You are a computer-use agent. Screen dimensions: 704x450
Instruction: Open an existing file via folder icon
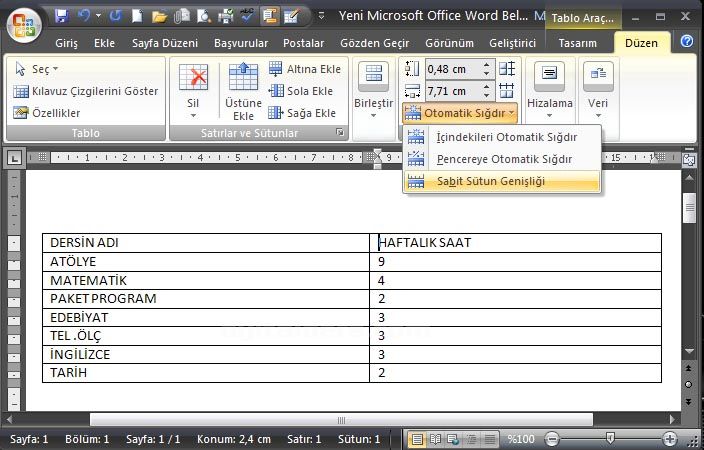coord(159,17)
